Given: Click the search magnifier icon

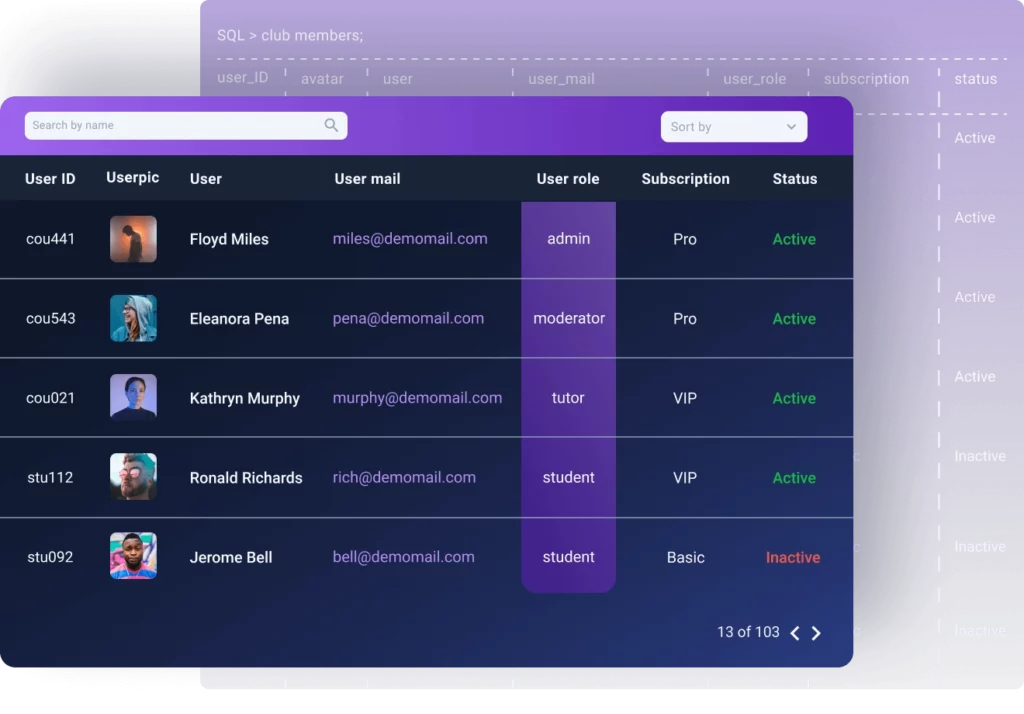Looking at the screenshot, I should pos(331,126).
